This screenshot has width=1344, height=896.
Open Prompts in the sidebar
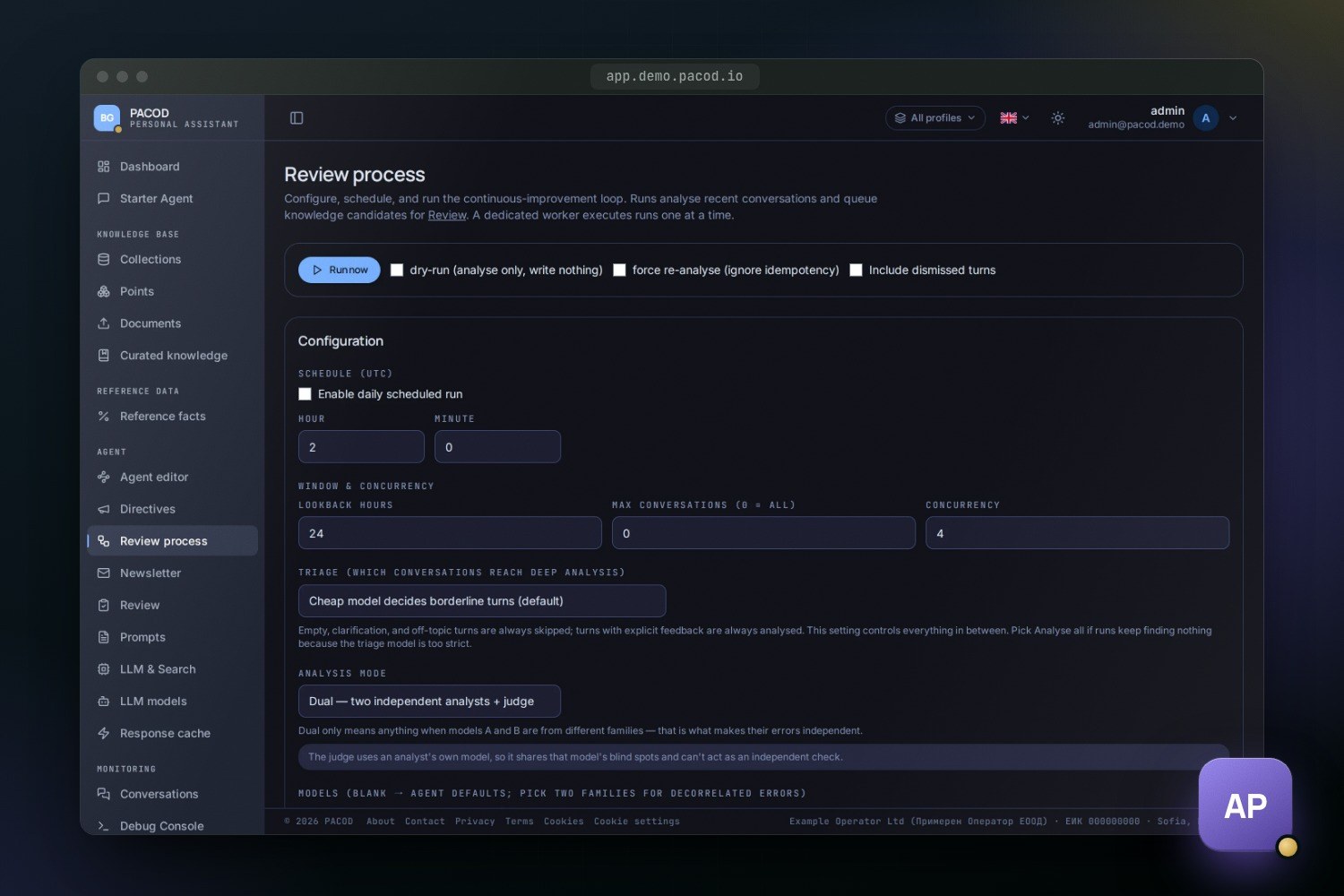[172, 637]
